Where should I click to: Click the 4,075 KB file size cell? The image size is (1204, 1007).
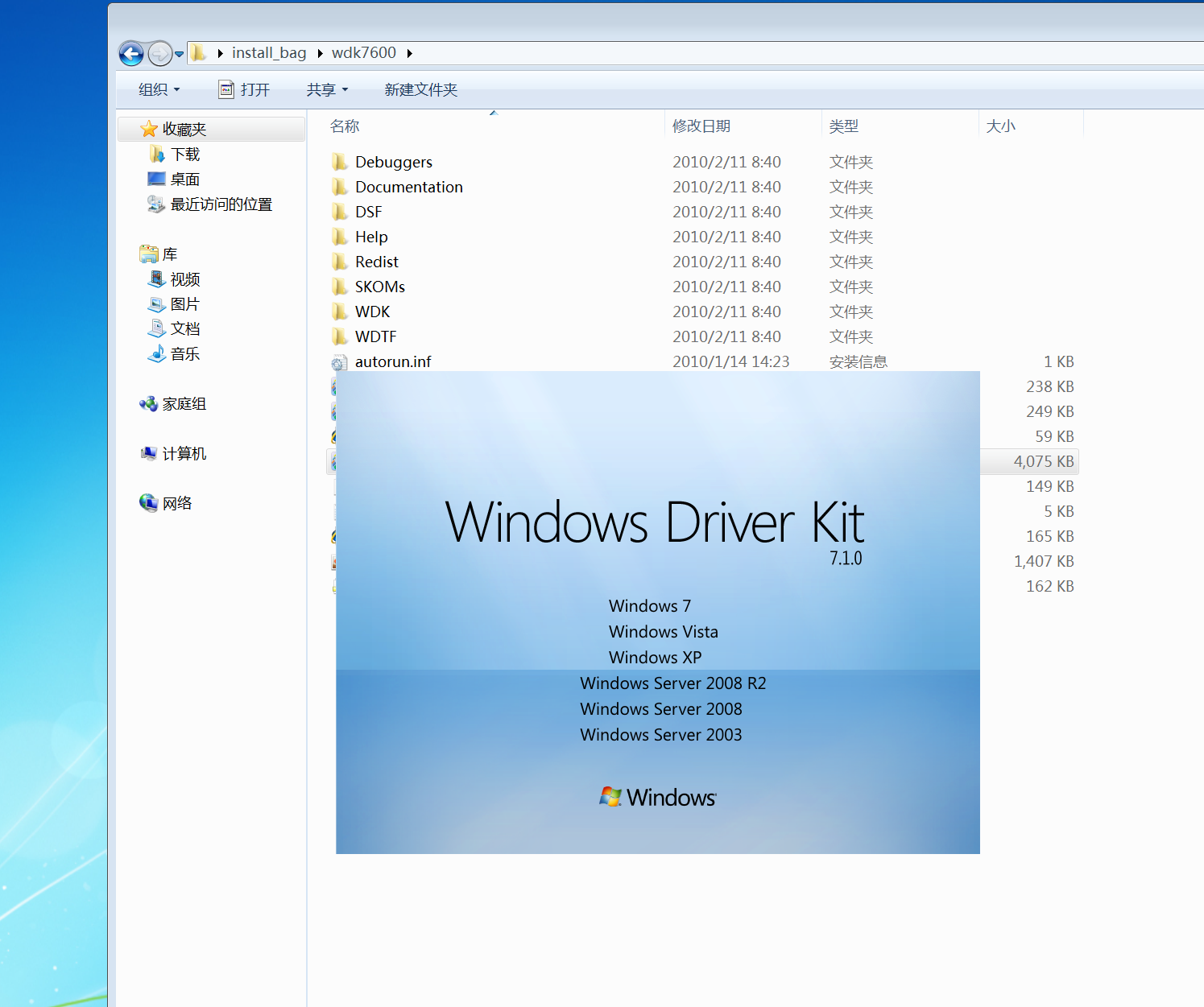[1044, 461]
